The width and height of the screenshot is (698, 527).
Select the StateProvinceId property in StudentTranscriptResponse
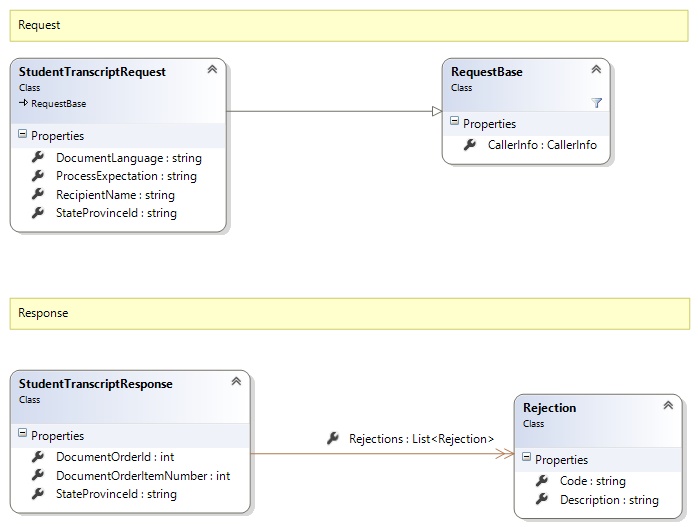[x=116, y=494]
